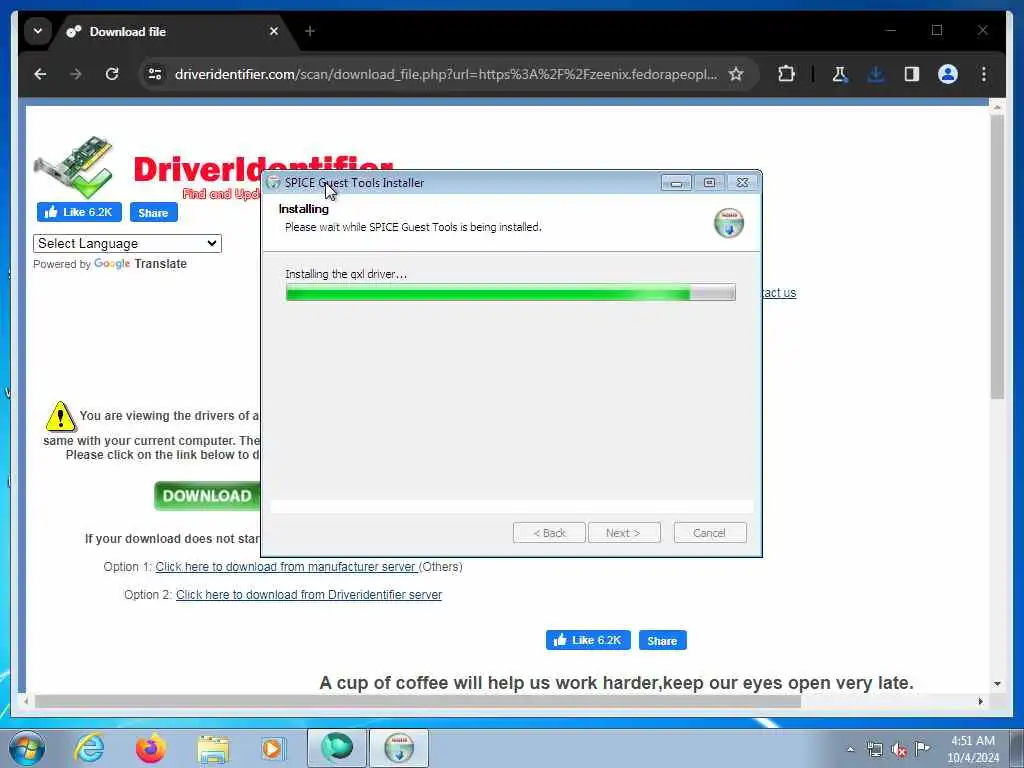The width and height of the screenshot is (1024, 768).
Task: Click the SPICE installer title bar icon
Action: pyautogui.click(x=274, y=183)
